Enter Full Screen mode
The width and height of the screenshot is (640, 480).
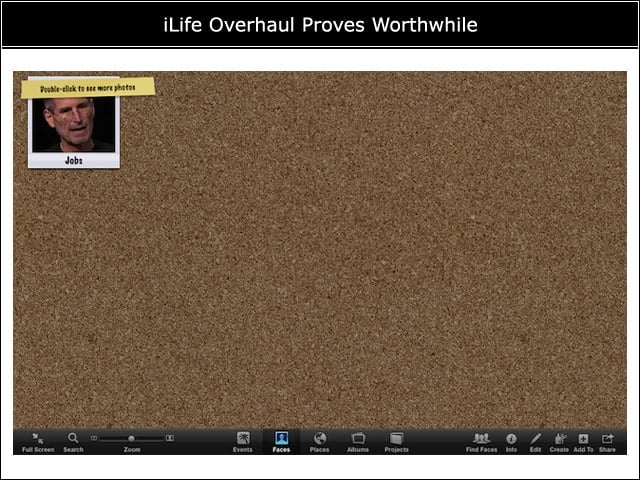coord(38,442)
